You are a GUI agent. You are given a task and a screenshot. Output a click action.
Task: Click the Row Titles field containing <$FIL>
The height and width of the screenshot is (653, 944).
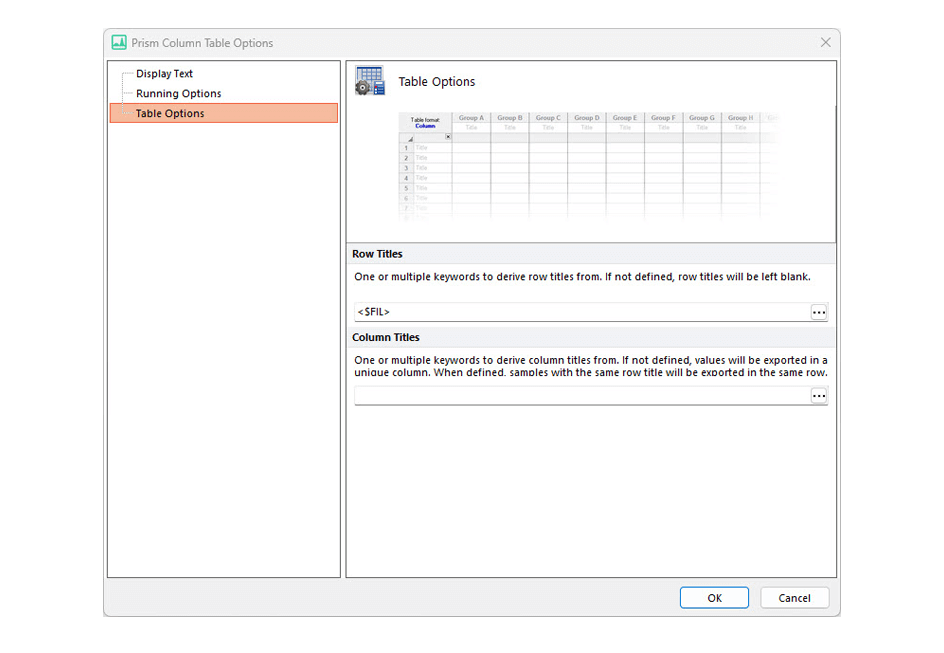580,313
